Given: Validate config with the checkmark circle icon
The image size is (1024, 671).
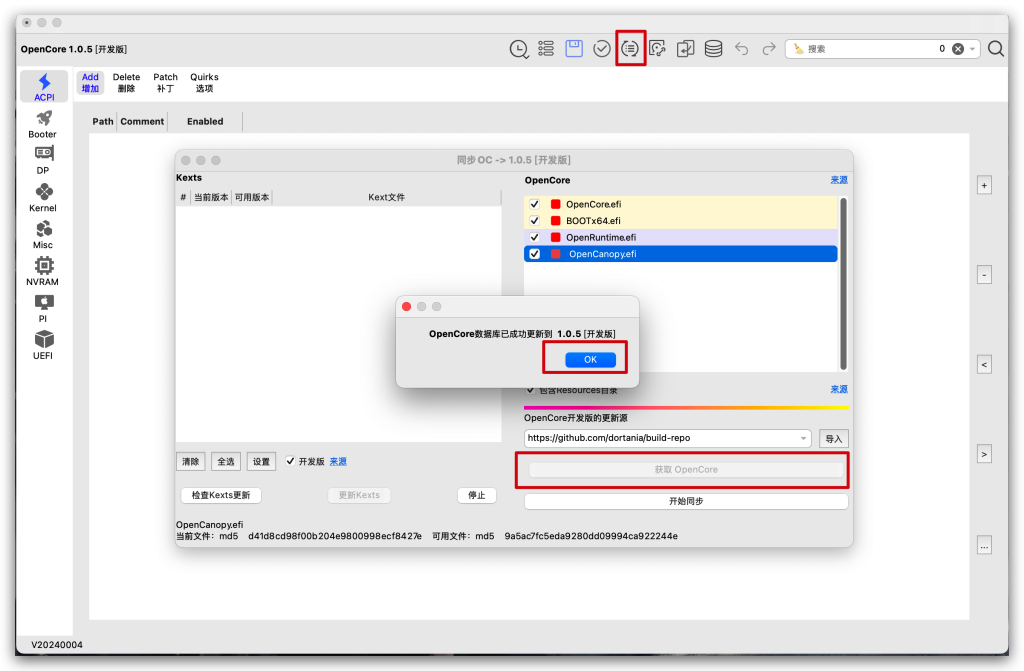Looking at the screenshot, I should click(601, 49).
